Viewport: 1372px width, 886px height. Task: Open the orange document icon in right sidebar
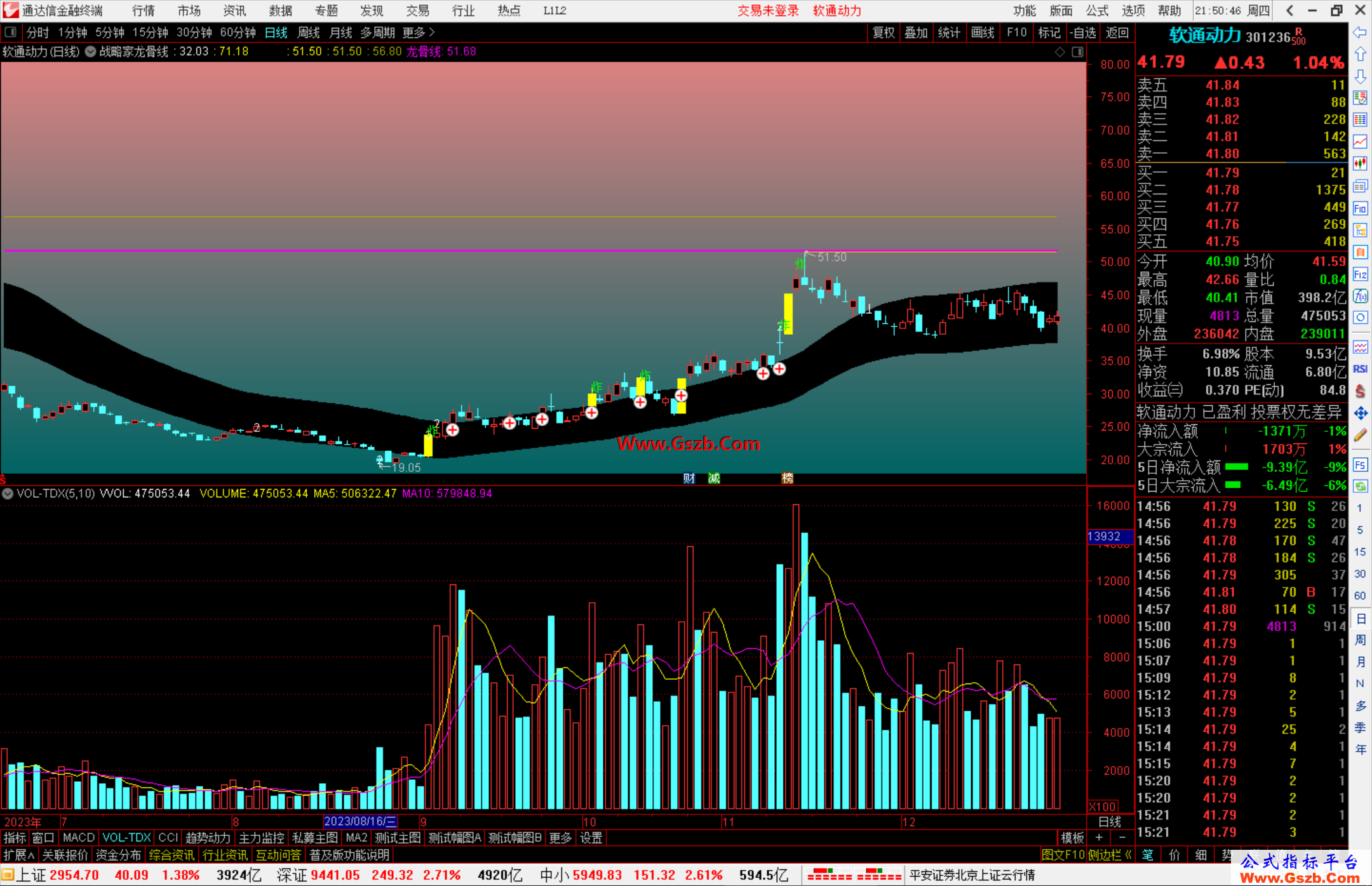(1360, 252)
